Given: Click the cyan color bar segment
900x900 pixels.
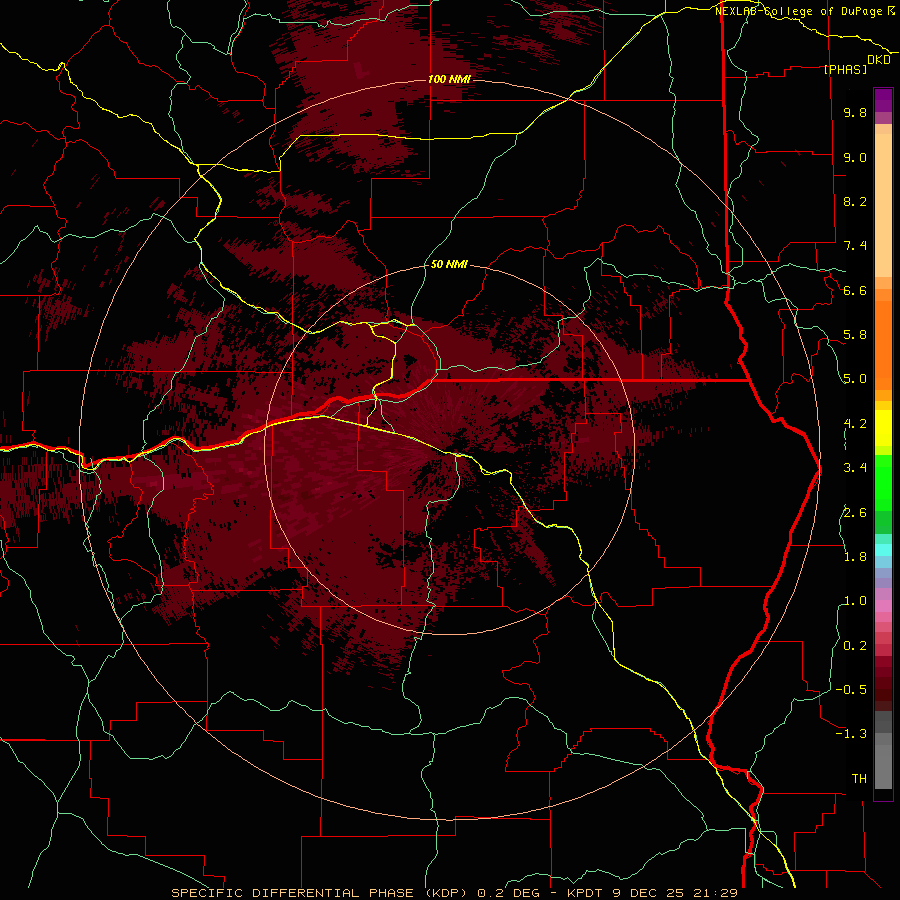Looking at the screenshot, I should click(x=883, y=550).
